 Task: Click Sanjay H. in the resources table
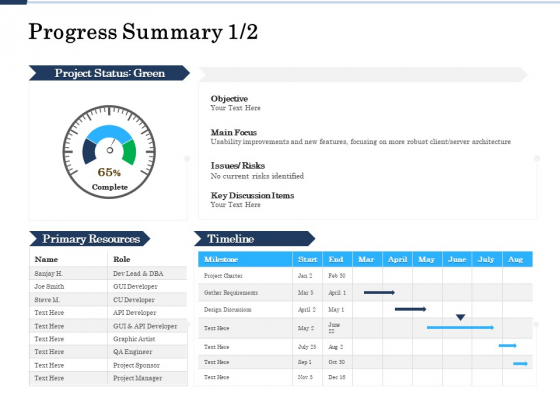click(x=49, y=274)
